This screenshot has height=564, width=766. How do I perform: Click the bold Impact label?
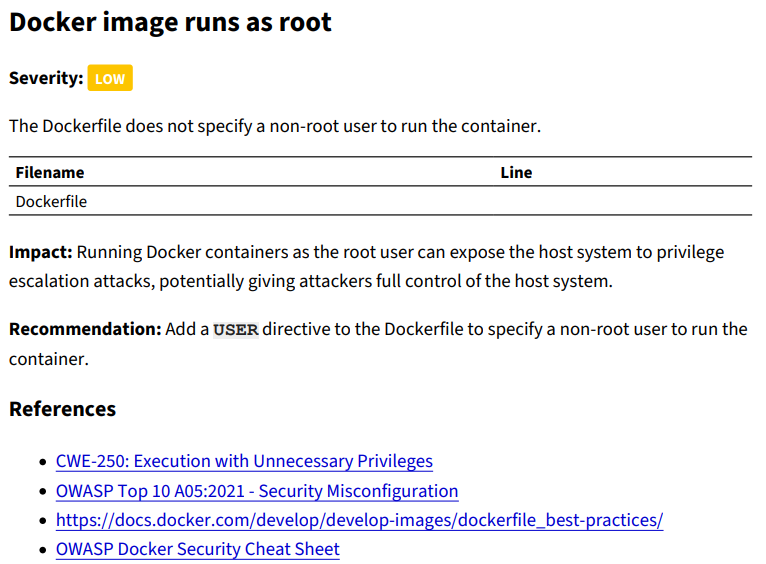click(41, 251)
